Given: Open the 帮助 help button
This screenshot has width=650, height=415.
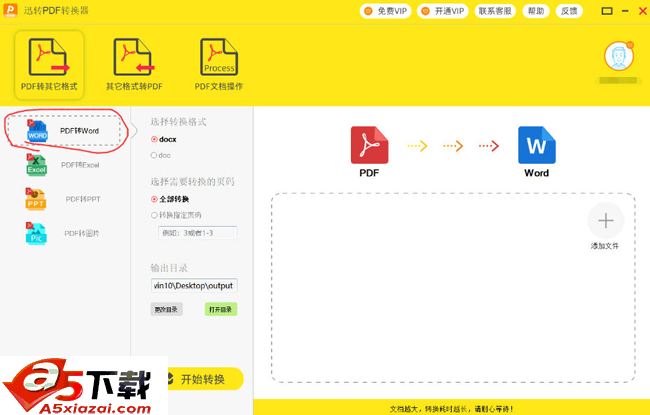Looking at the screenshot, I should tap(536, 11).
